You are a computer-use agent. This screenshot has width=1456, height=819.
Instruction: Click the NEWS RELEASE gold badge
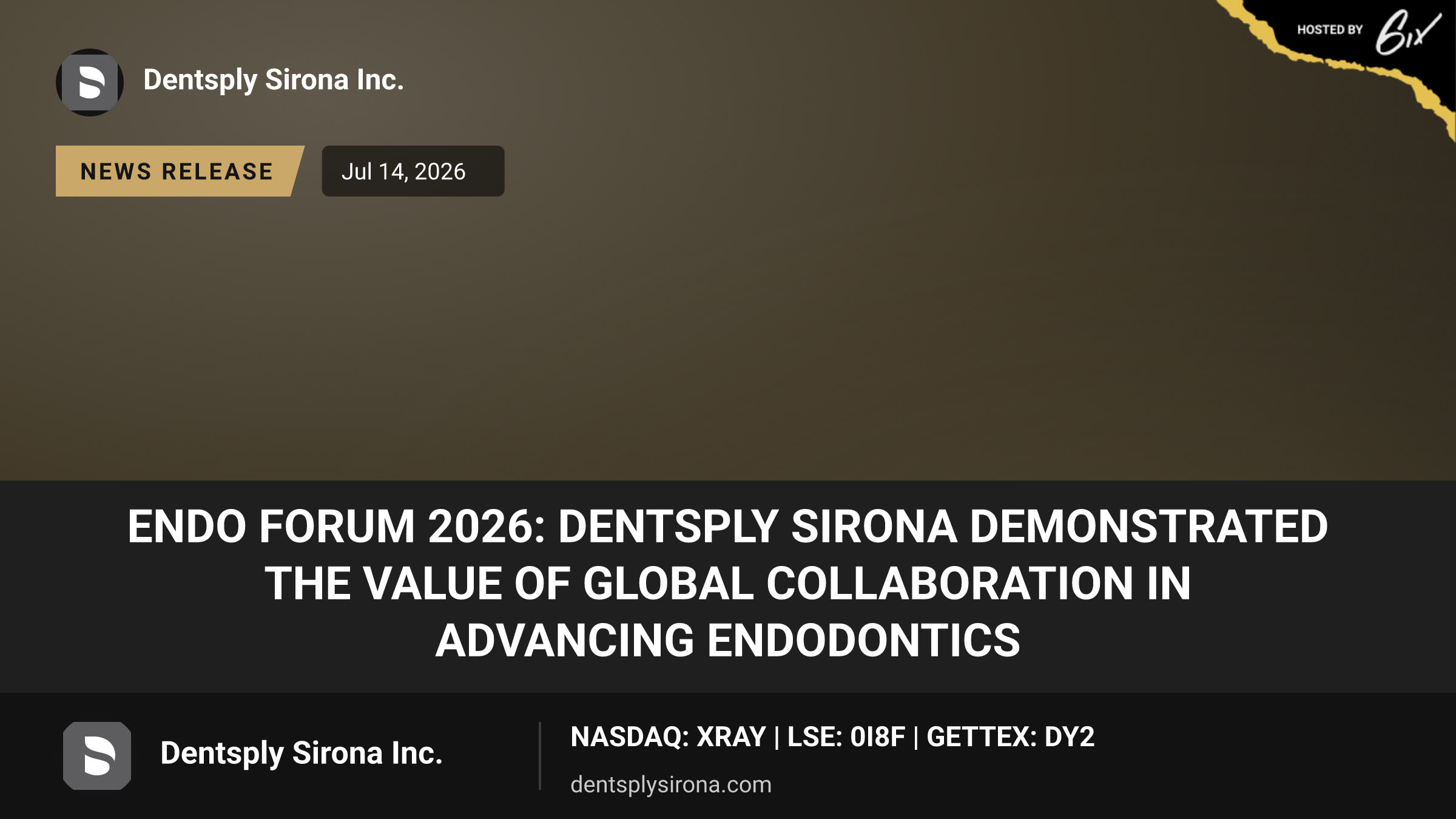click(180, 171)
